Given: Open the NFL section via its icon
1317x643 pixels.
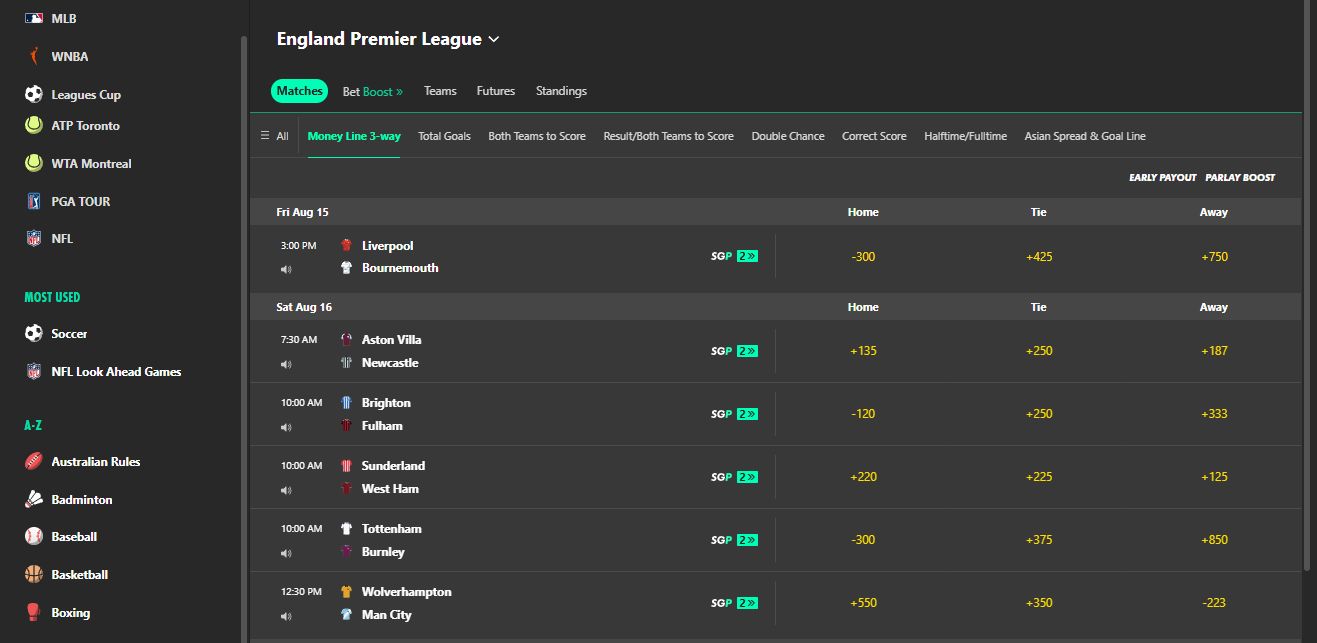Looking at the screenshot, I should pos(32,238).
